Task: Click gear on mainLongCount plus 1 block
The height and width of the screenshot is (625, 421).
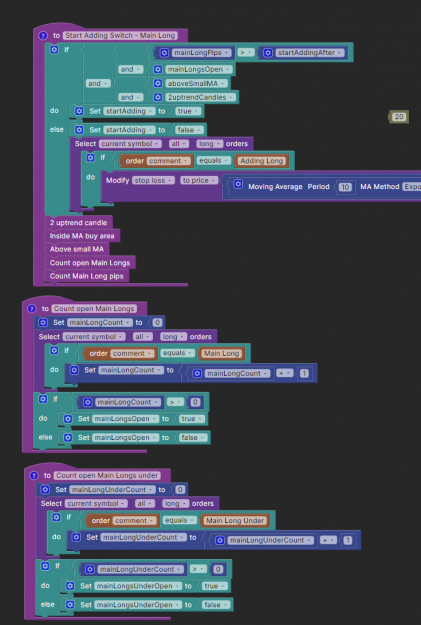Action: 197,373
